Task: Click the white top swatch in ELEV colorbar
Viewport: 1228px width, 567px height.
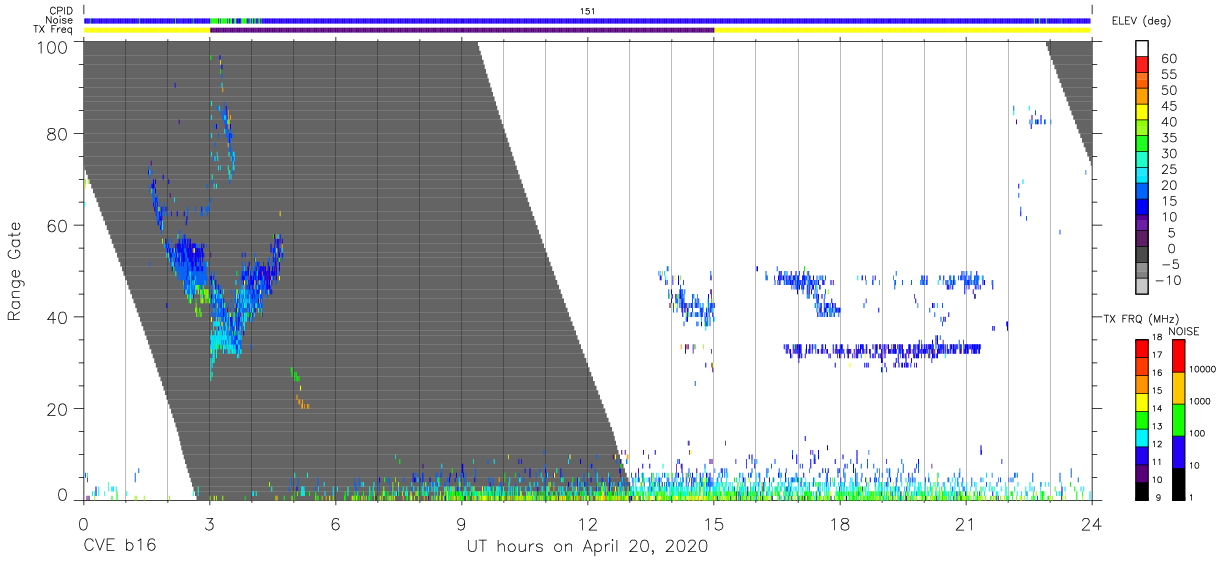Action: [x=1142, y=48]
